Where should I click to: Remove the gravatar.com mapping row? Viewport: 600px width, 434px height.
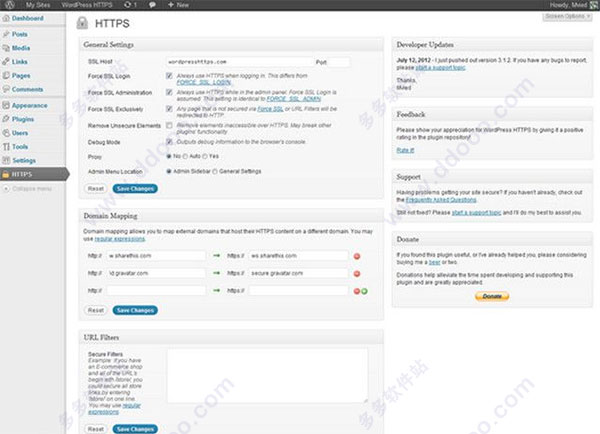357,274
